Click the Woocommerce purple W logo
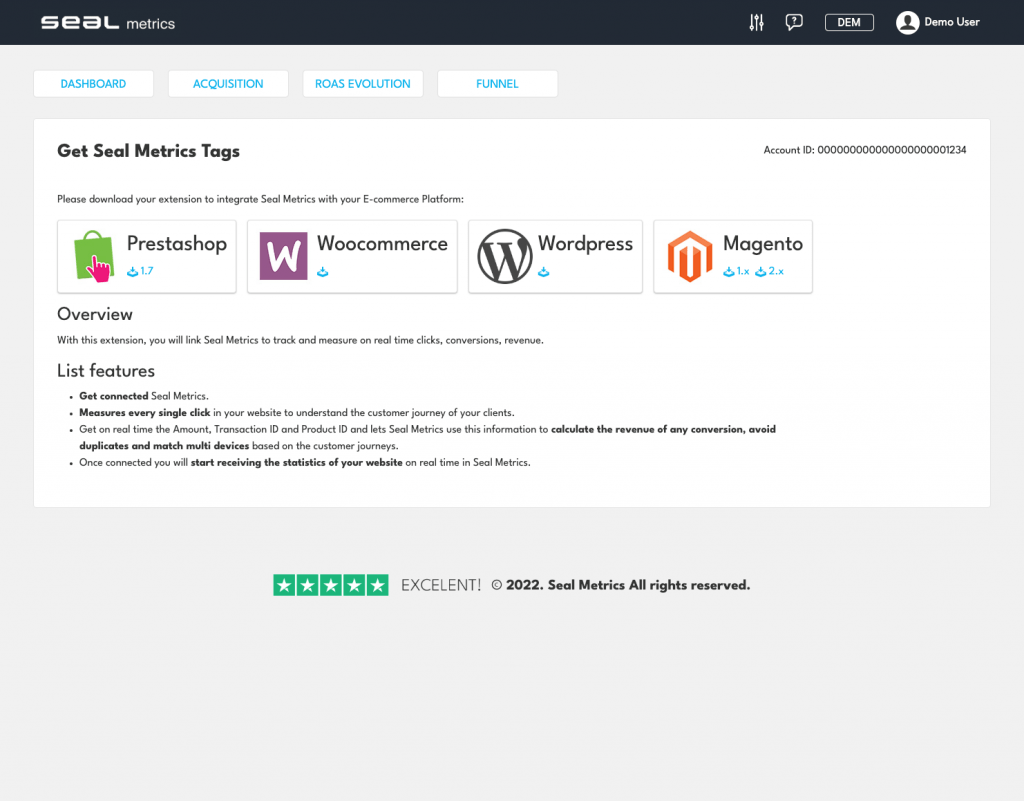1024x801 pixels. 284,257
